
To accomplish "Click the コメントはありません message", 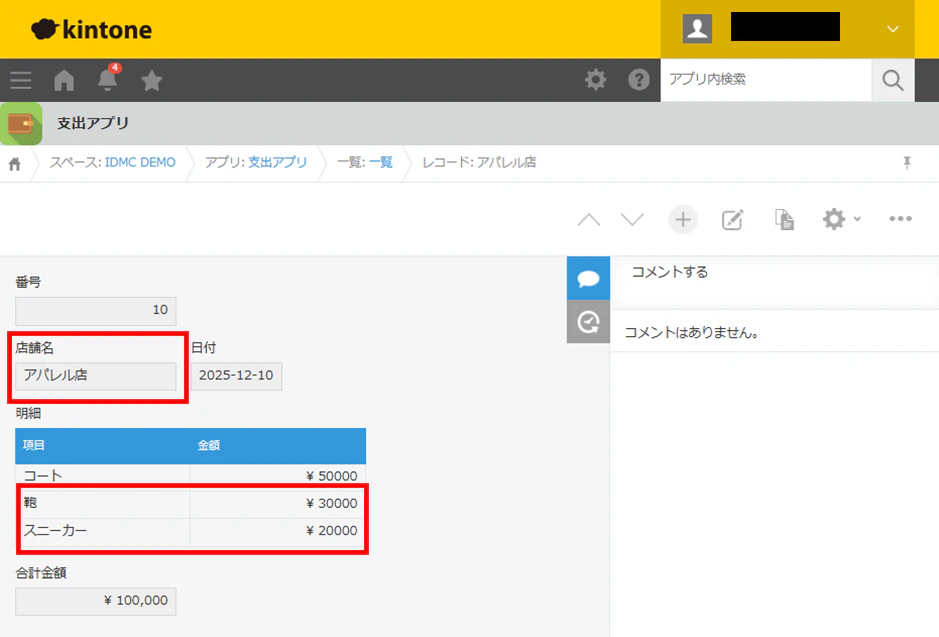I will click(x=692, y=333).
